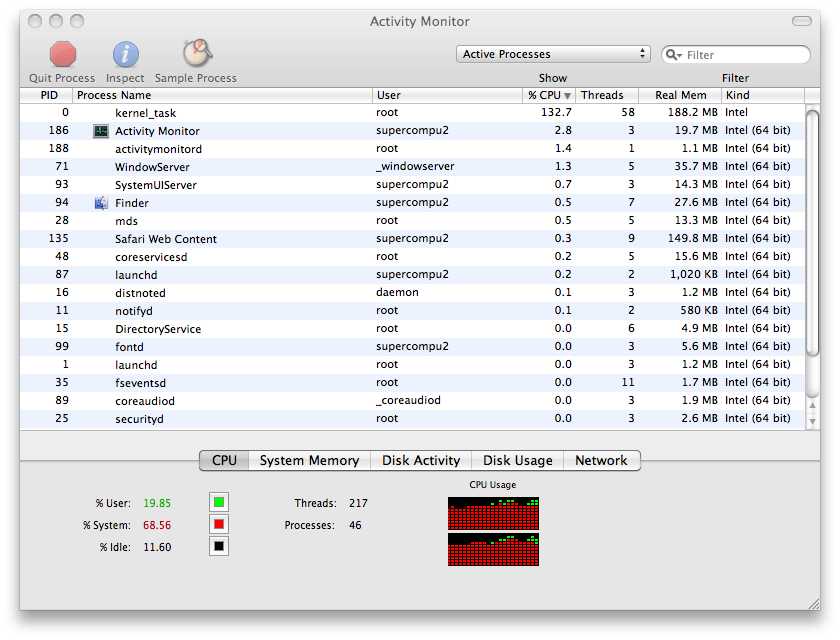The width and height of the screenshot is (840, 640).
Task: Switch to the System Memory tab
Action: [x=309, y=461]
